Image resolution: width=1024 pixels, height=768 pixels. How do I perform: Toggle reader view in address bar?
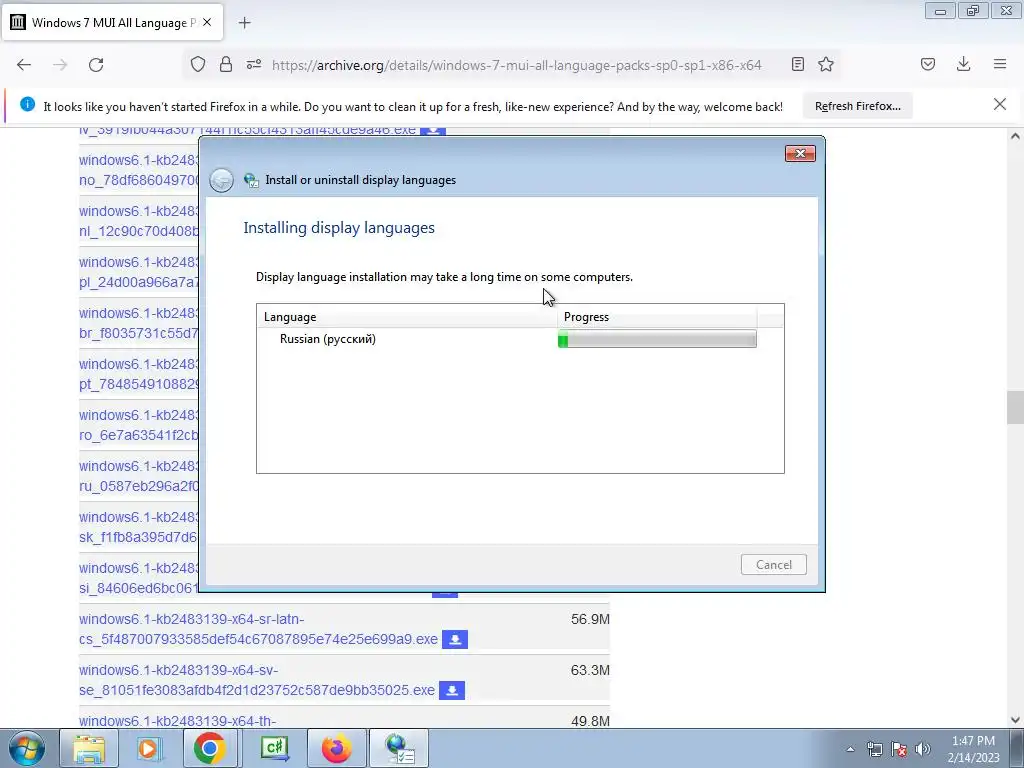click(797, 64)
